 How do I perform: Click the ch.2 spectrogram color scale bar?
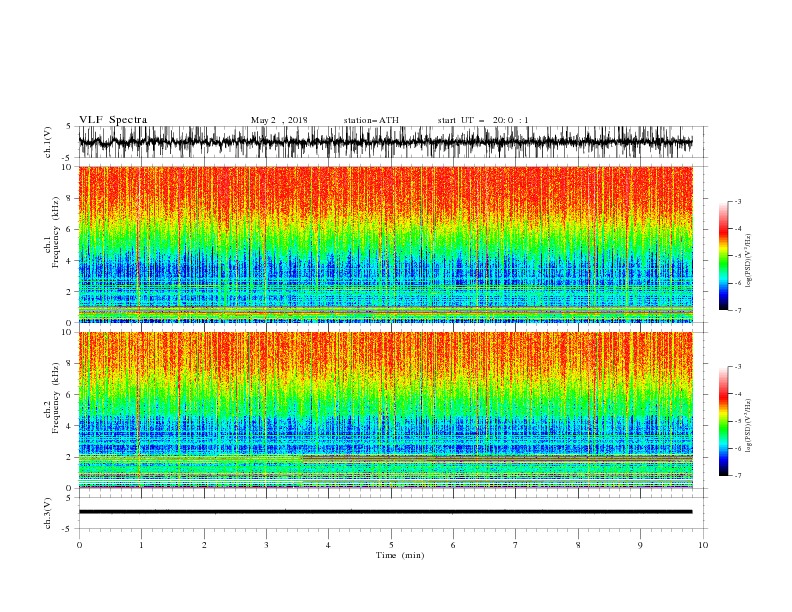(723, 421)
